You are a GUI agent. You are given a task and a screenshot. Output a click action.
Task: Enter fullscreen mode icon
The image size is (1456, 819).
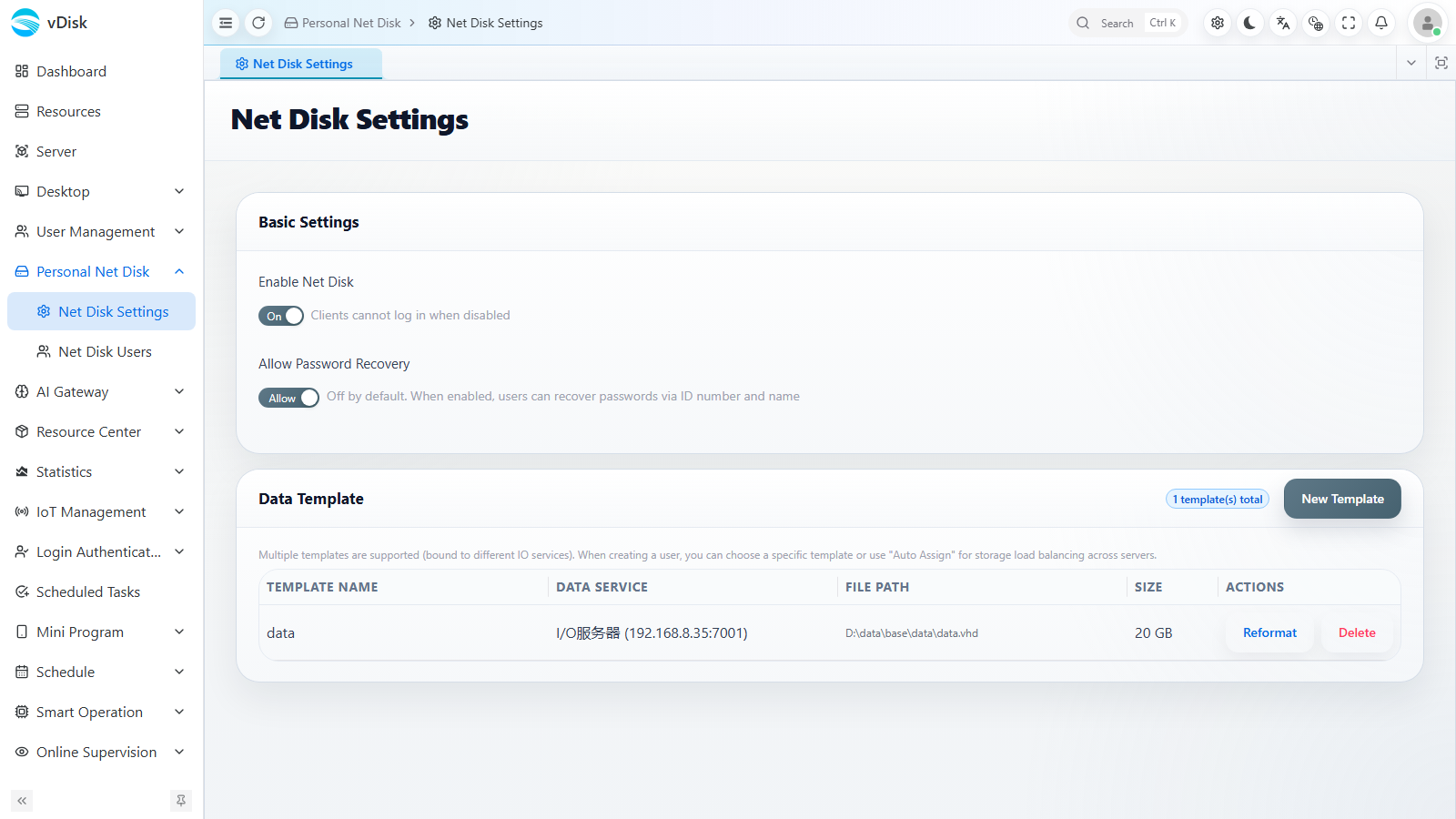tap(1349, 23)
